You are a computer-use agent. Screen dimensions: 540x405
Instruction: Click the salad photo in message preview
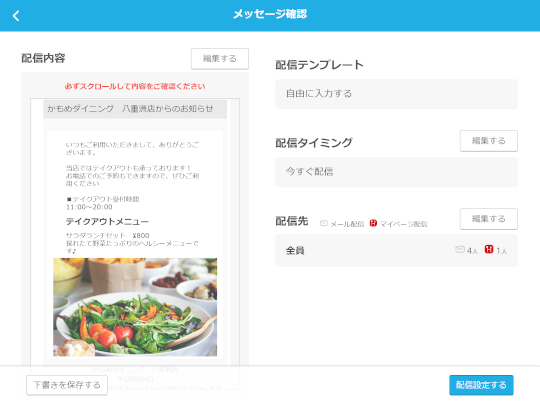coord(135,307)
